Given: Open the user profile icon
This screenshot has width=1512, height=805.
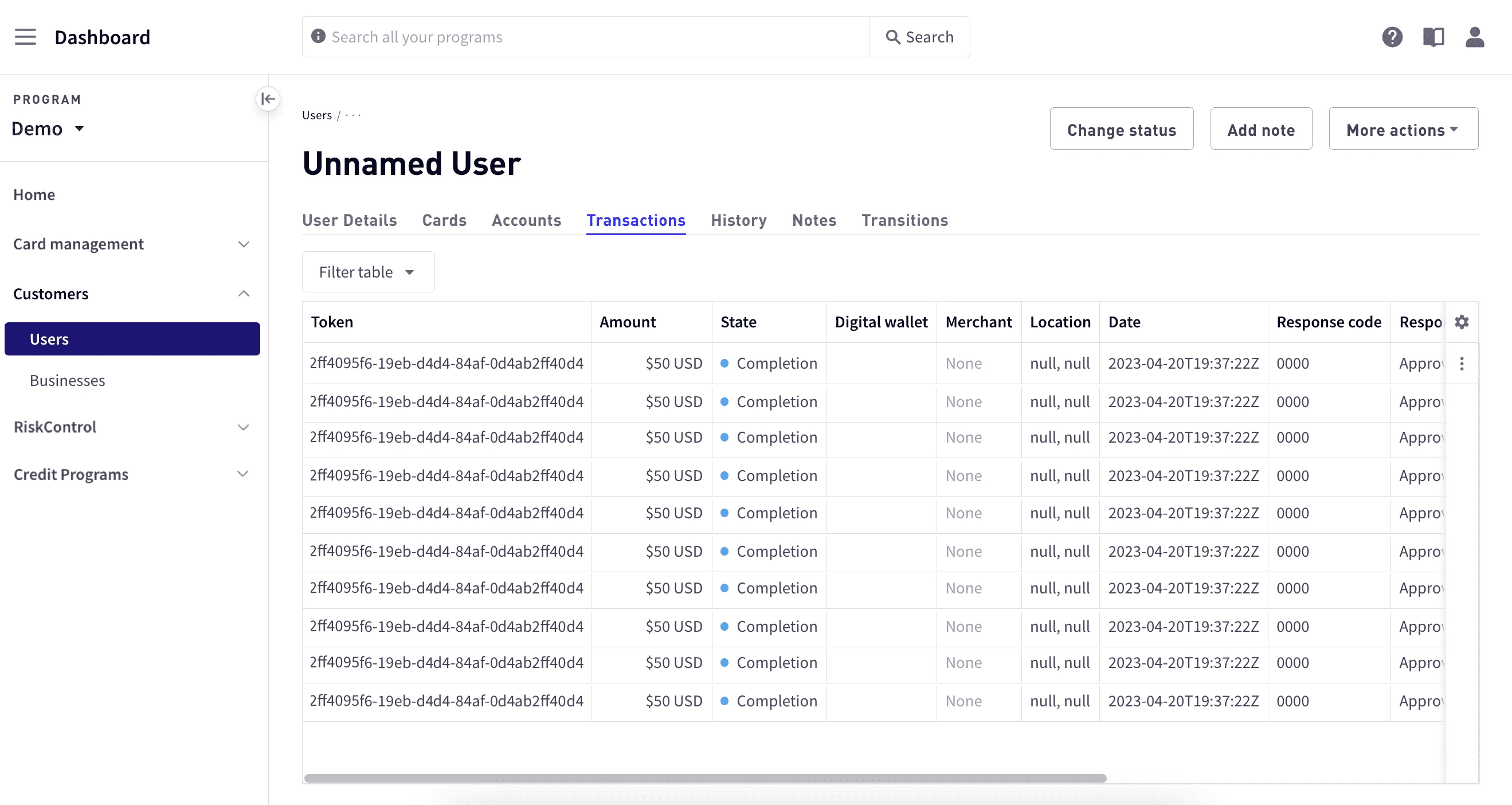Looking at the screenshot, I should click(1474, 37).
